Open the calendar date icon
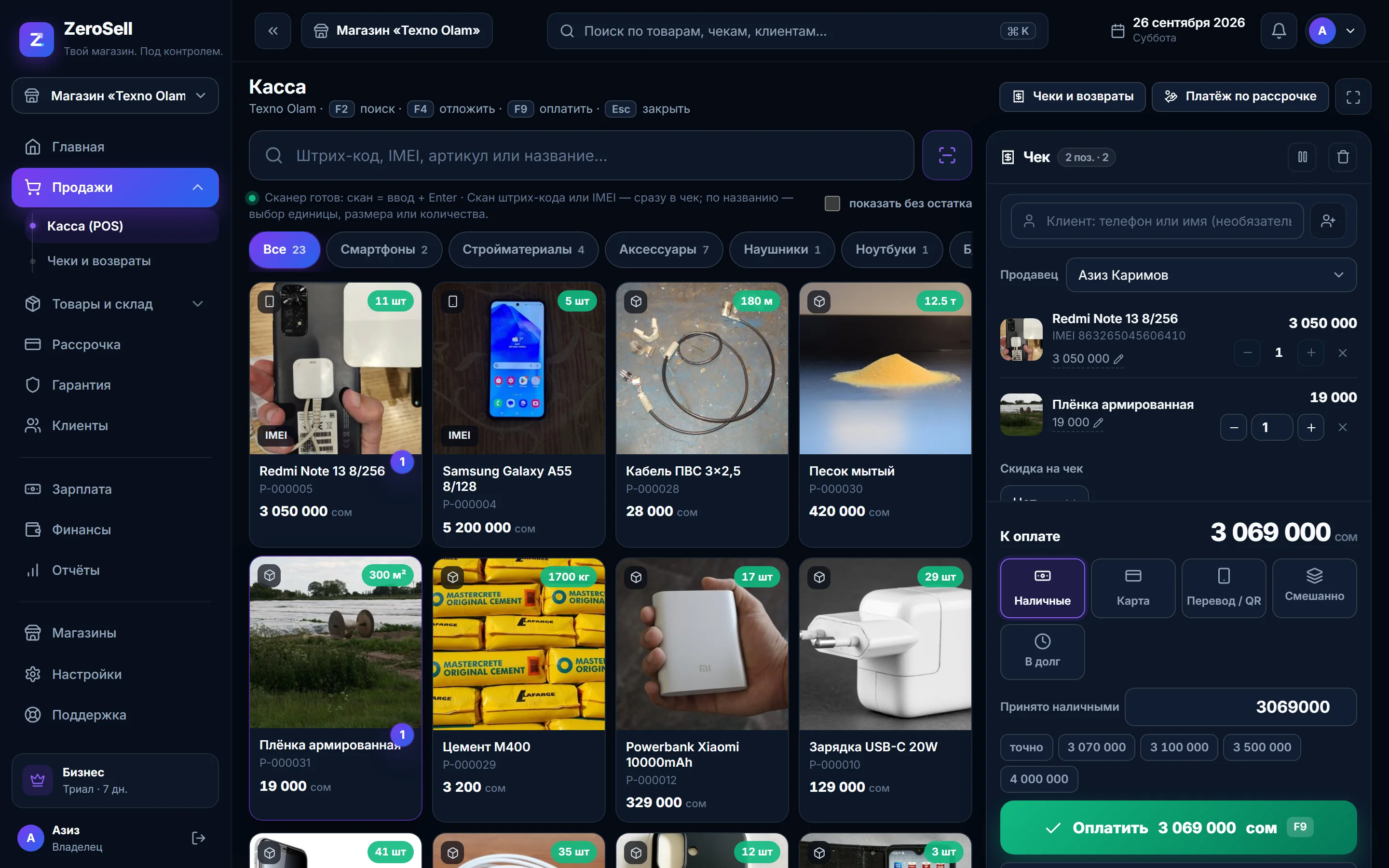Screen dimensions: 1389x868 tap(1117, 31)
